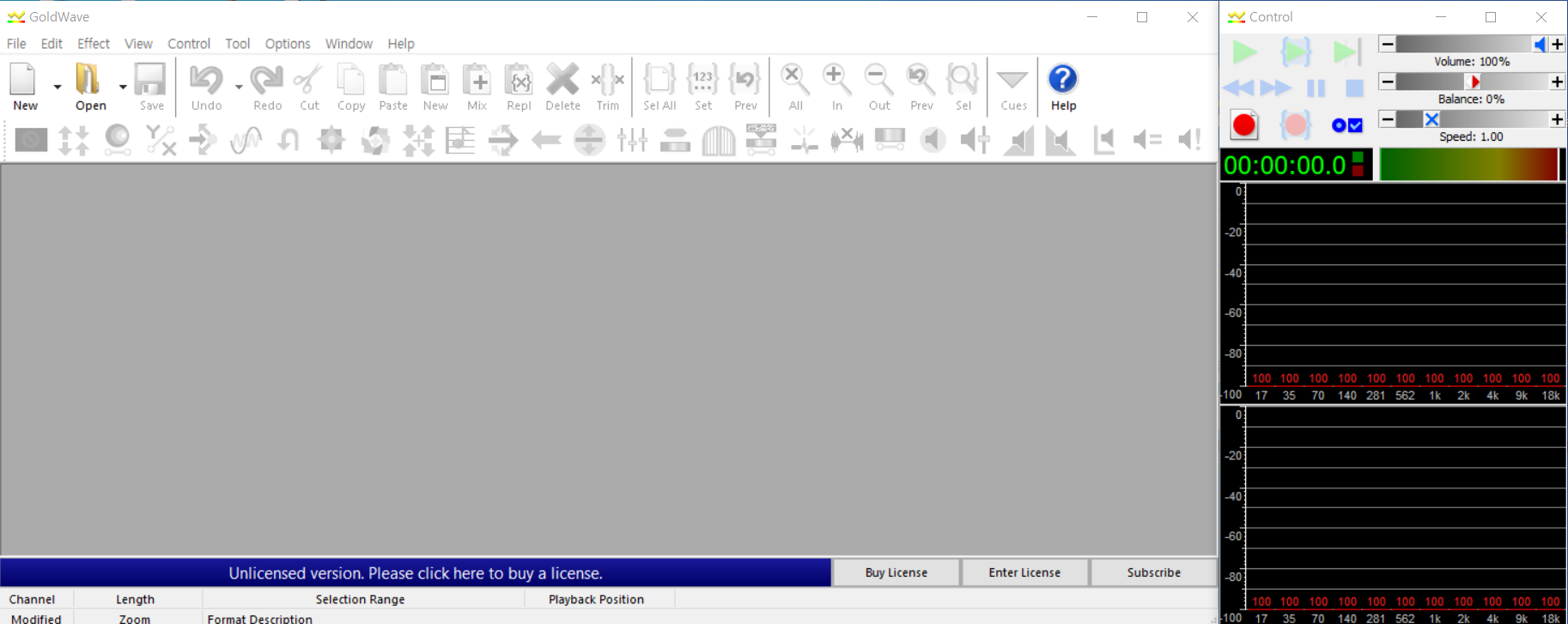Click the Rewind button in Control
The image size is (1568, 624).
click(1238, 88)
